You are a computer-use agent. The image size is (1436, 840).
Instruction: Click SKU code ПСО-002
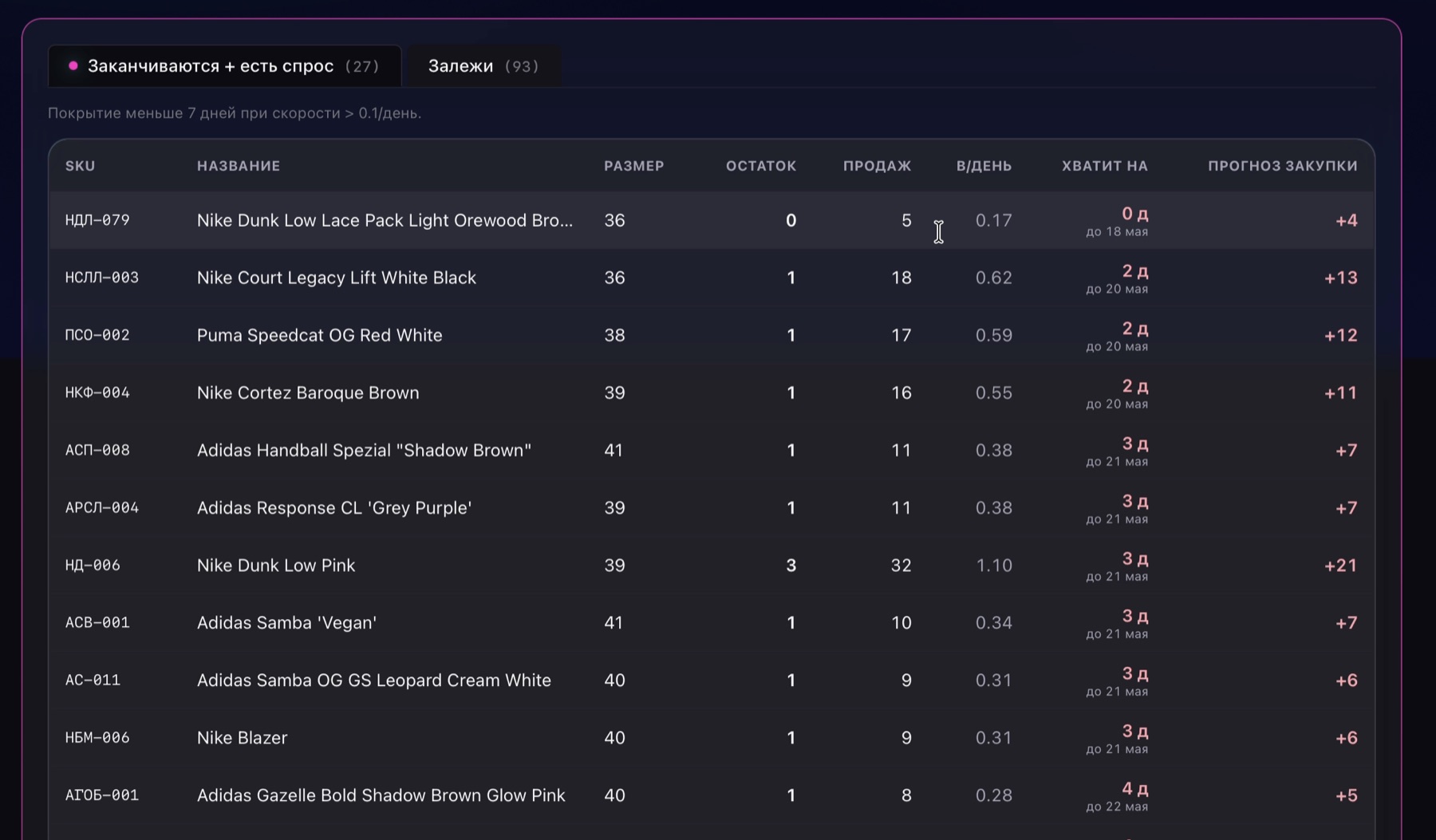[x=97, y=335]
